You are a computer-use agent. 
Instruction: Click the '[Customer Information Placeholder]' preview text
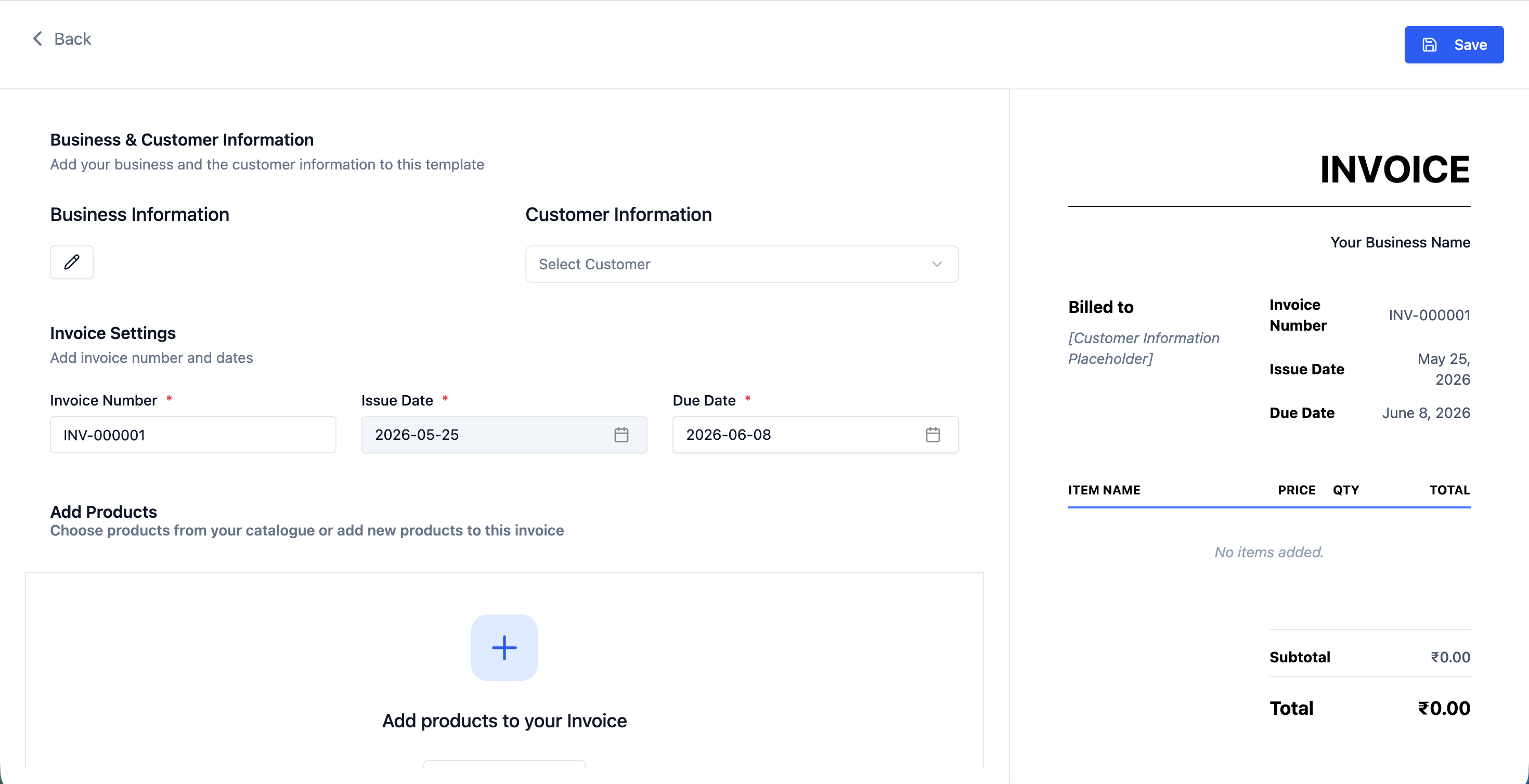coord(1143,348)
